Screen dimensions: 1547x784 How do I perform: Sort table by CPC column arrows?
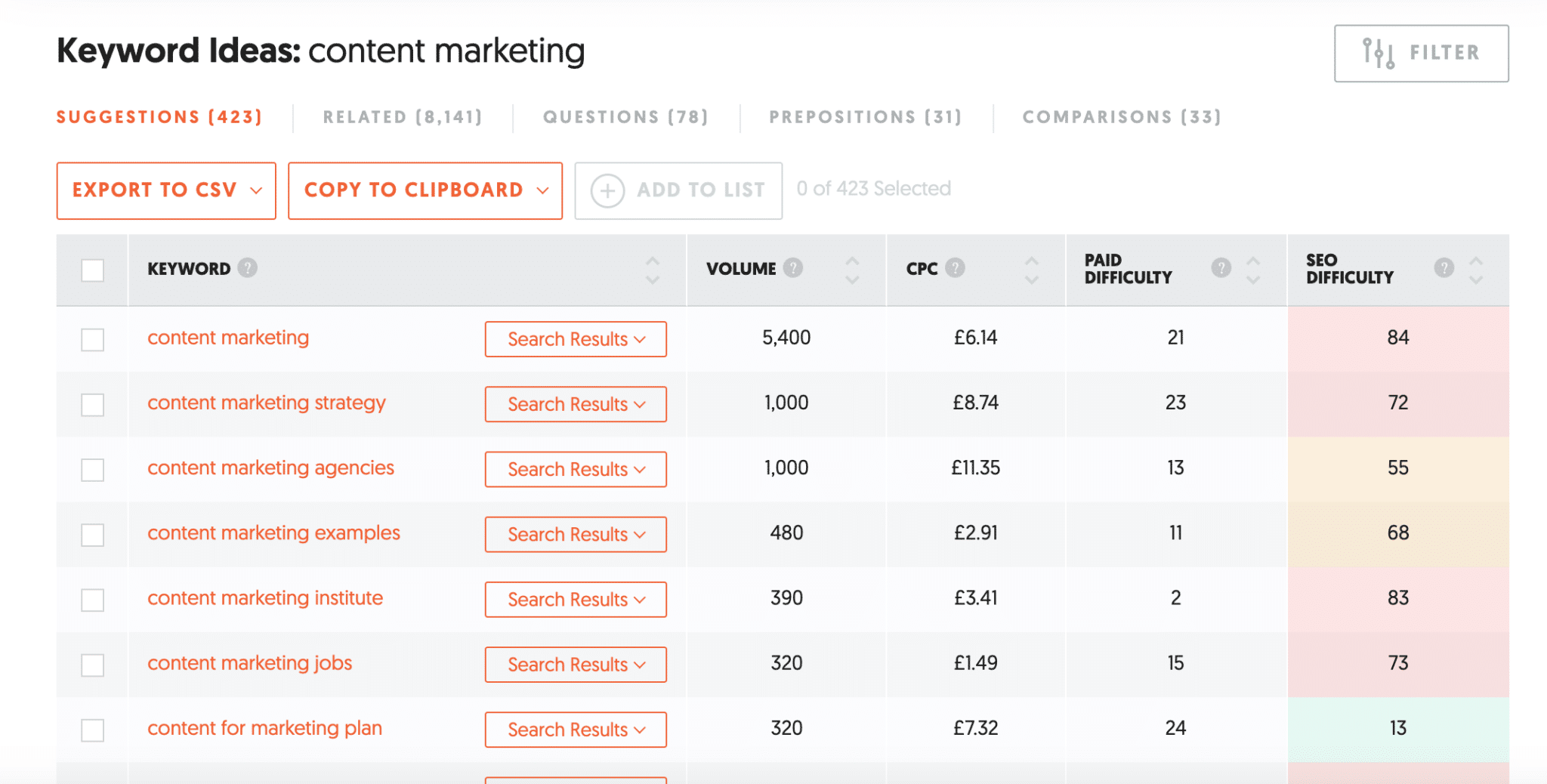click(x=1031, y=270)
